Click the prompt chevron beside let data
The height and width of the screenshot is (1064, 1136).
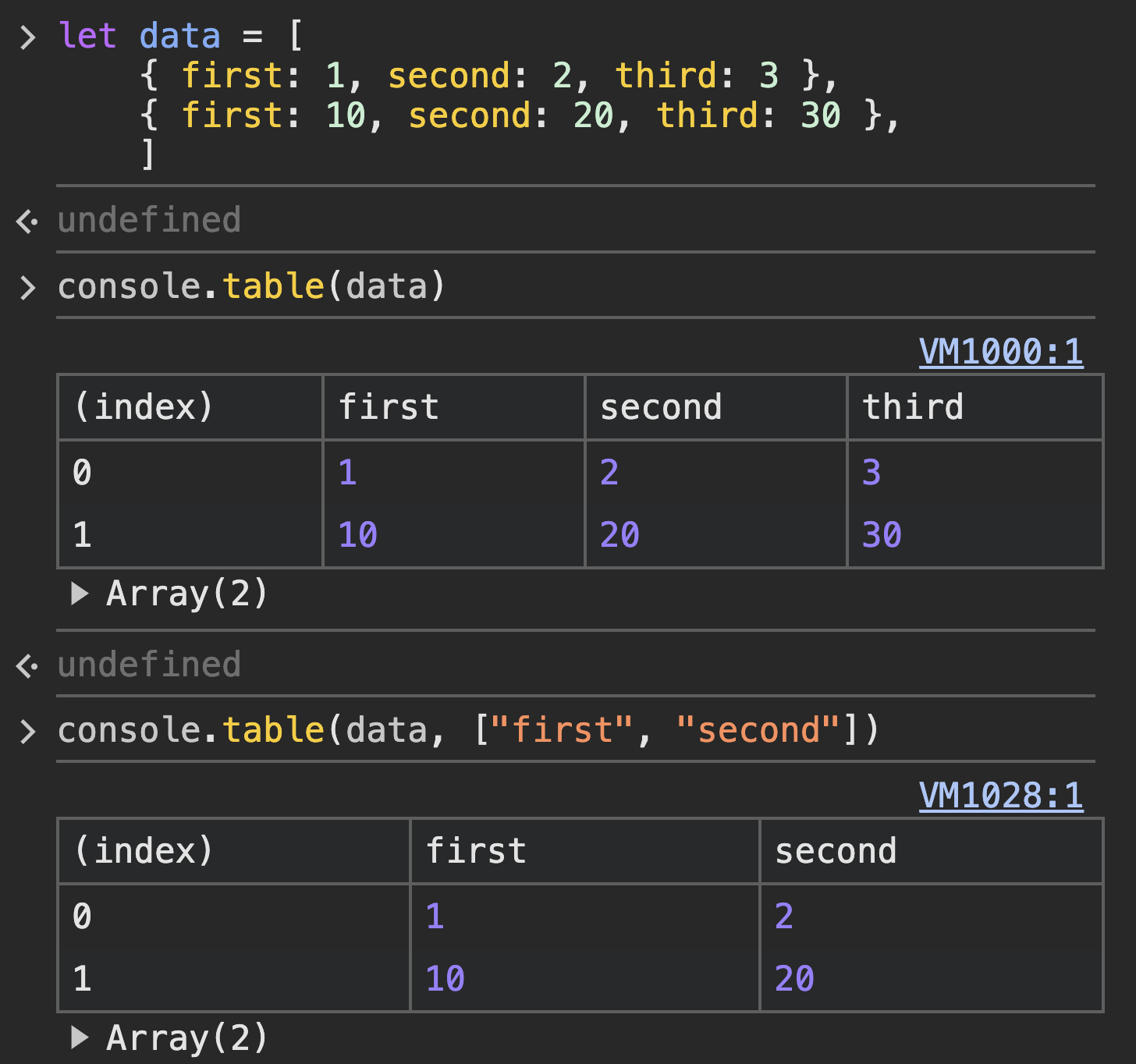[x=28, y=37]
